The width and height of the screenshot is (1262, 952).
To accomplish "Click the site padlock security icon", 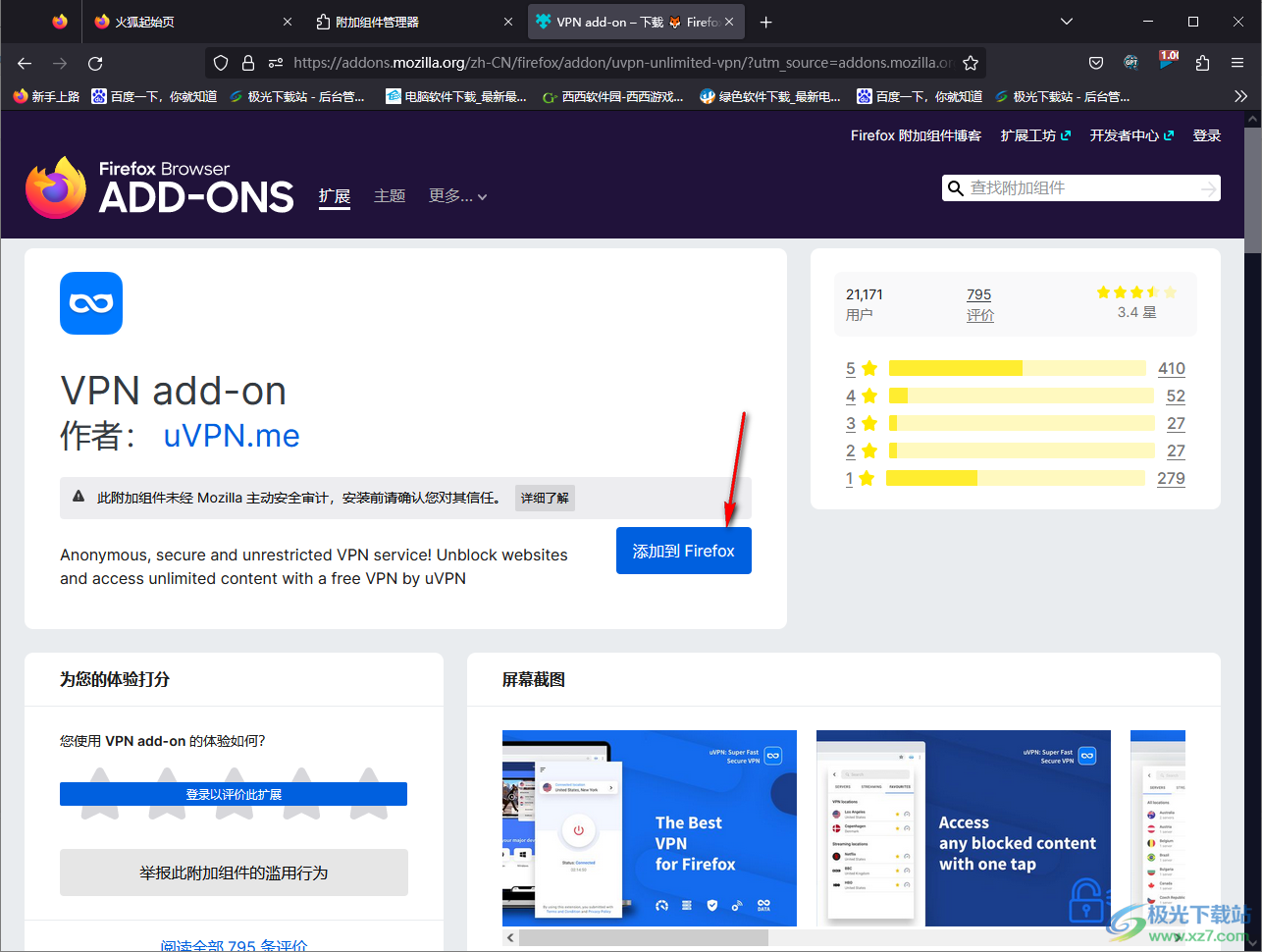I will pos(248,63).
